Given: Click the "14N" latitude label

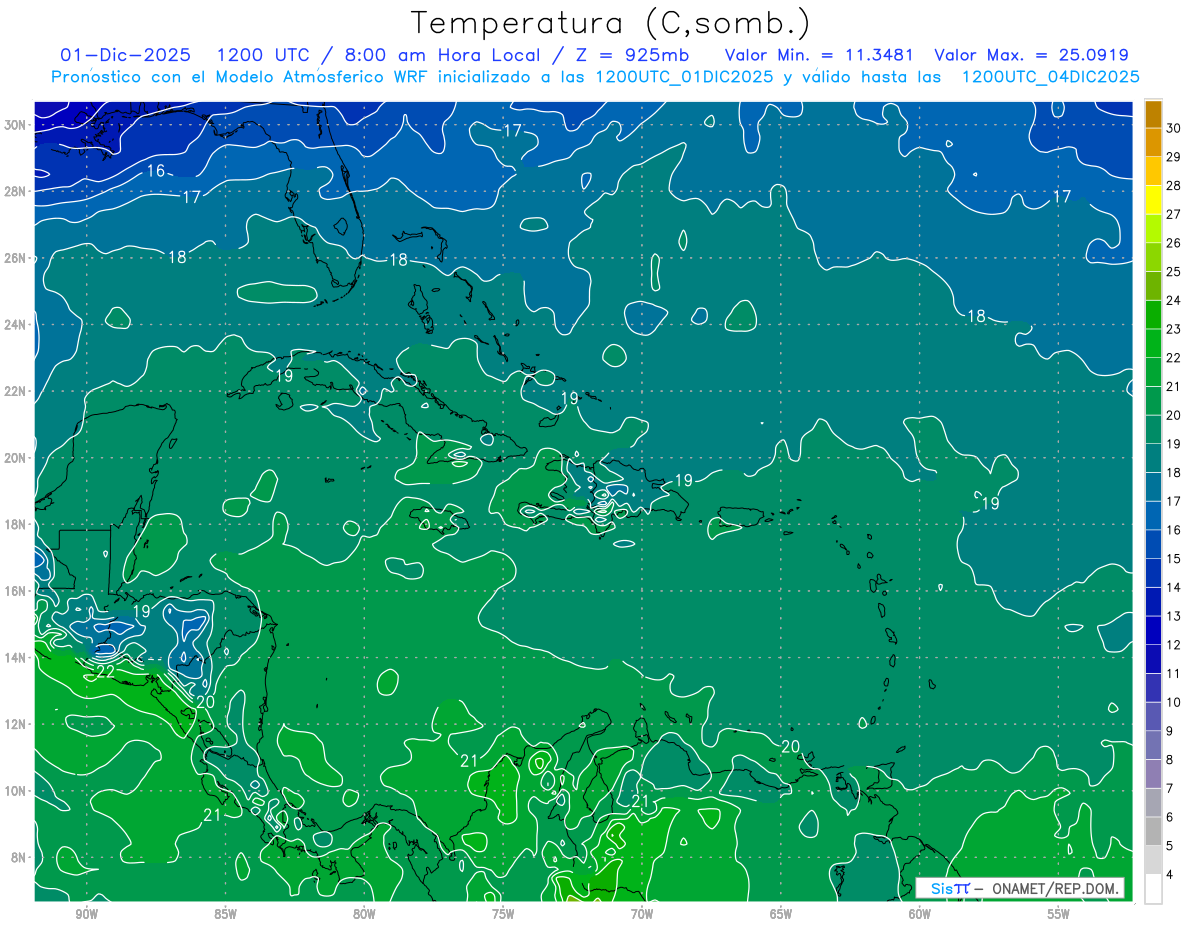Looking at the screenshot, I should click(15, 658).
